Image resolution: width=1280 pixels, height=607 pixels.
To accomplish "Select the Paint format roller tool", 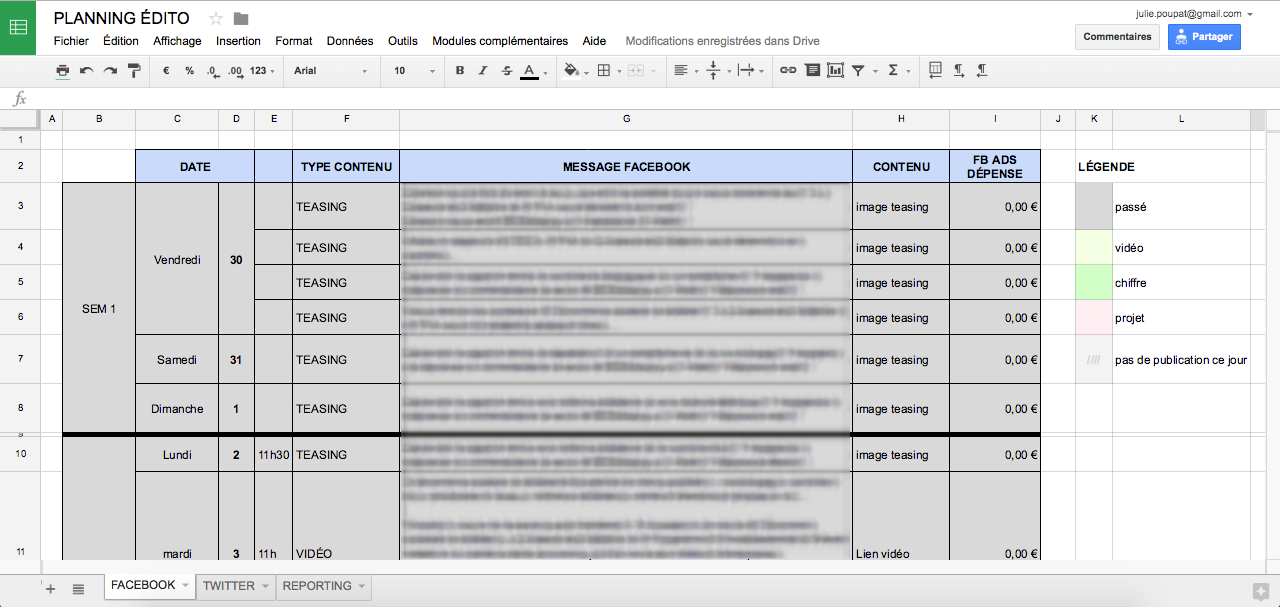I will click(134, 71).
